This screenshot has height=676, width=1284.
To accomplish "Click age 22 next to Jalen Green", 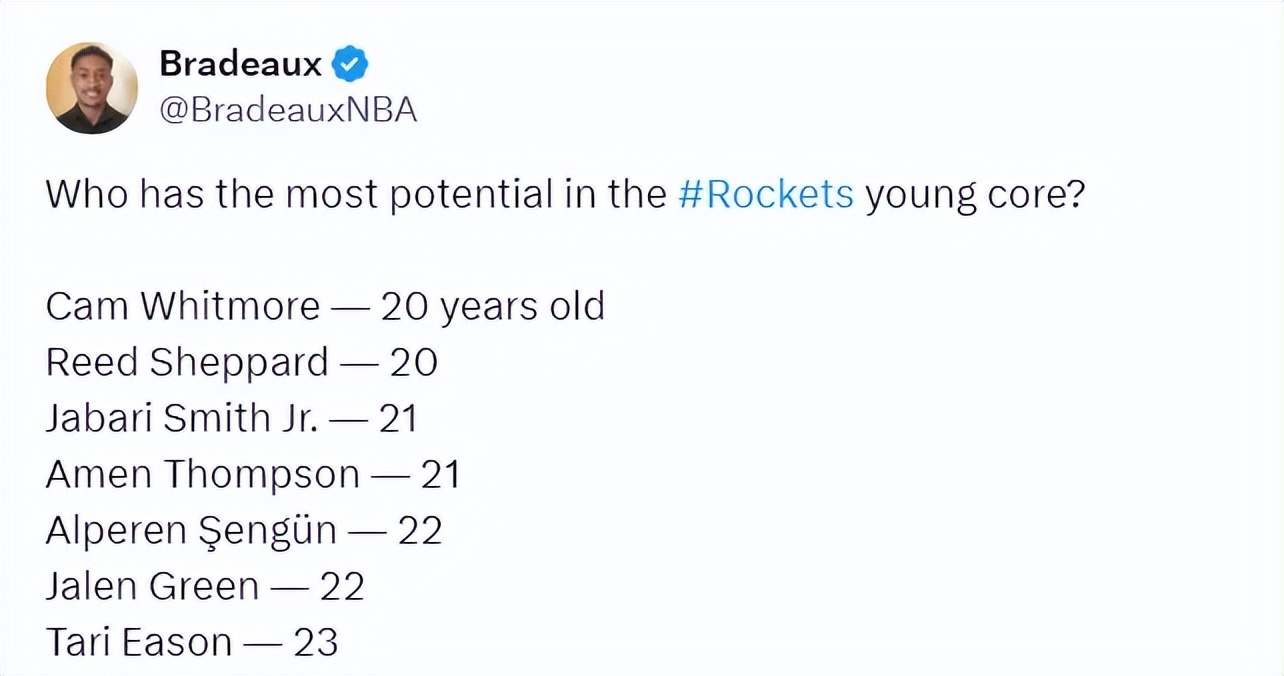I will [342, 586].
